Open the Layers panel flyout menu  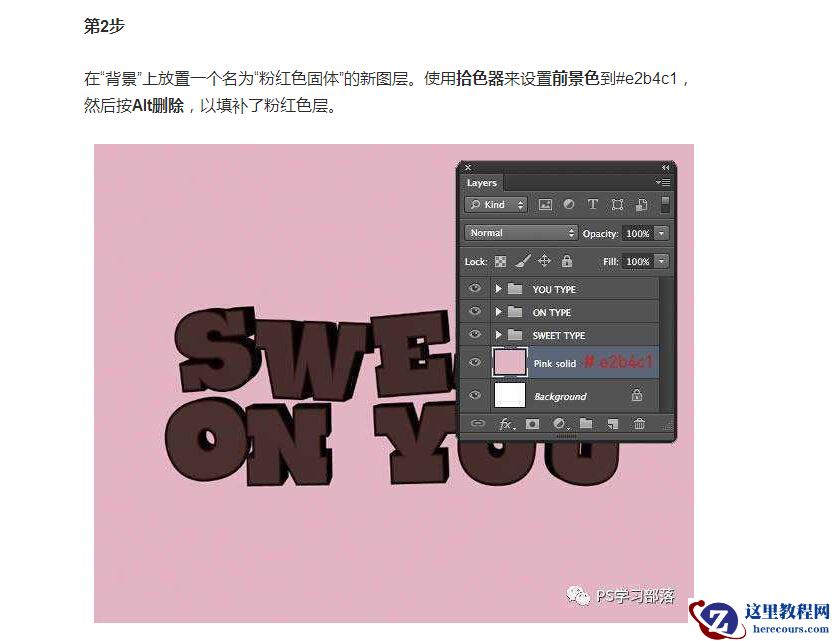click(664, 180)
